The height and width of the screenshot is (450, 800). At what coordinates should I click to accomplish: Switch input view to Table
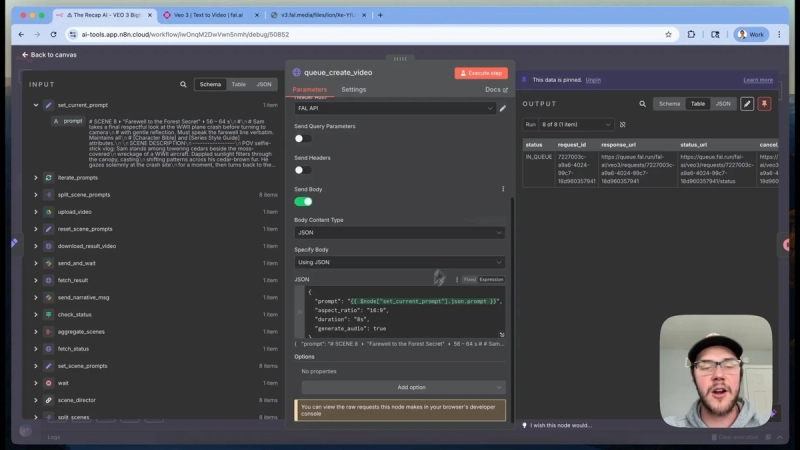(239, 84)
